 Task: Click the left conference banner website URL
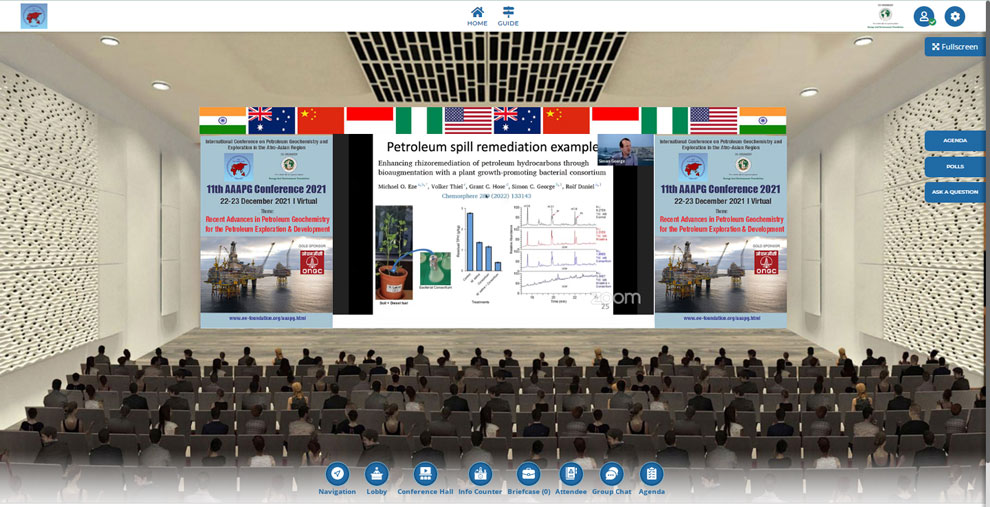click(267, 318)
